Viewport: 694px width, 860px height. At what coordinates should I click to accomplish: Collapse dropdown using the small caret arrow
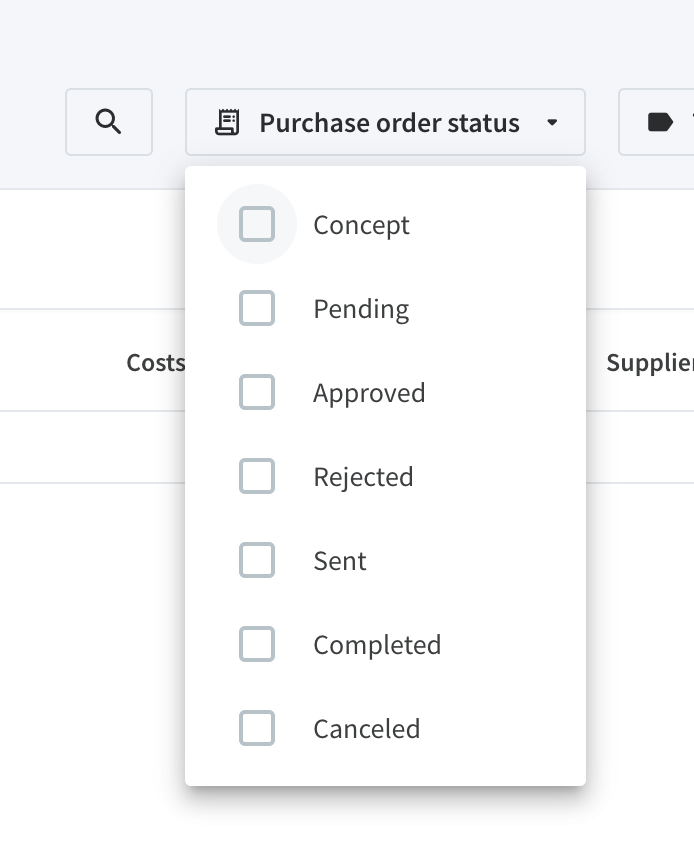(x=552, y=123)
